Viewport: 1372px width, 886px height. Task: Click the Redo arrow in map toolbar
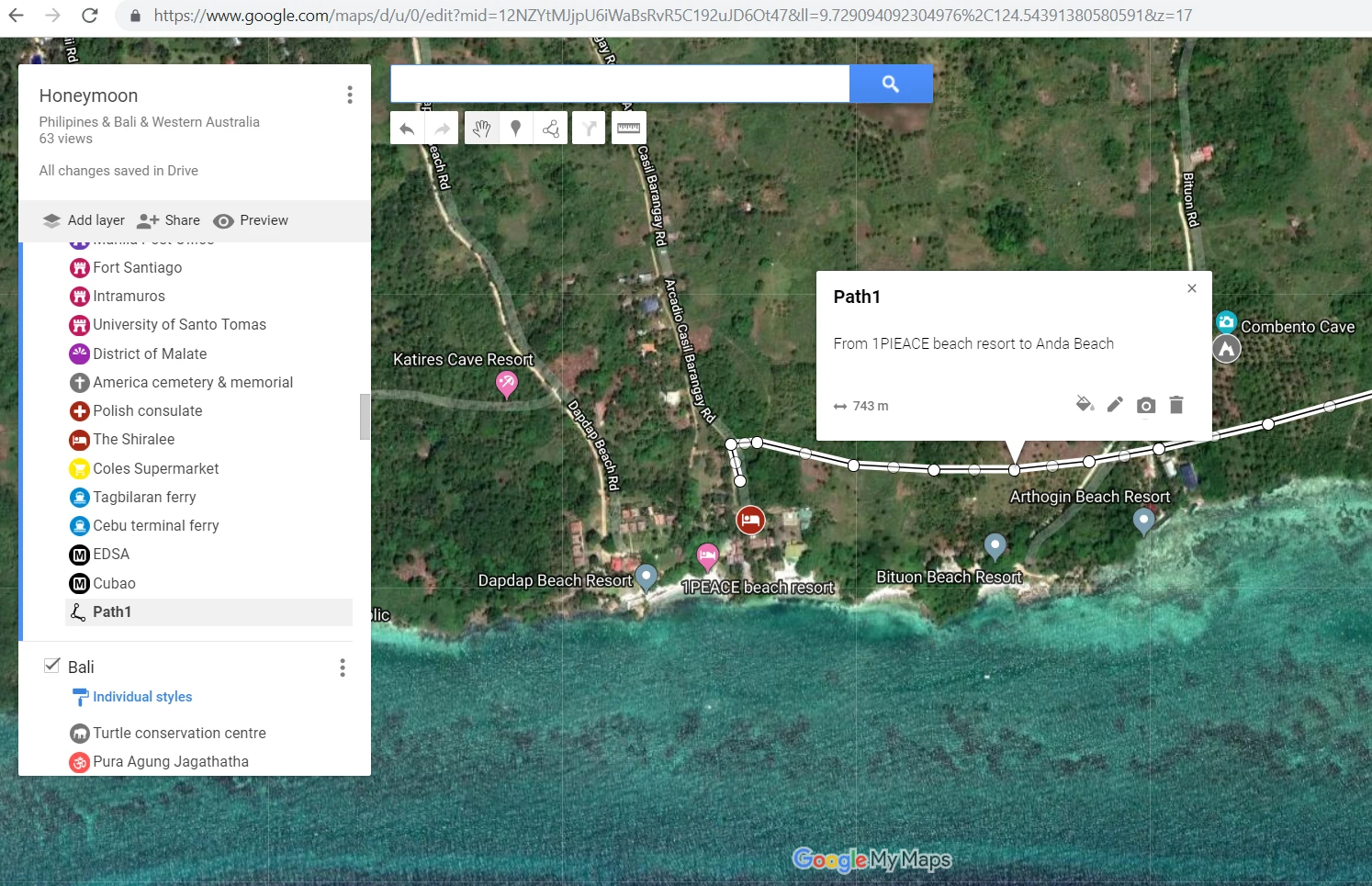pos(442,129)
